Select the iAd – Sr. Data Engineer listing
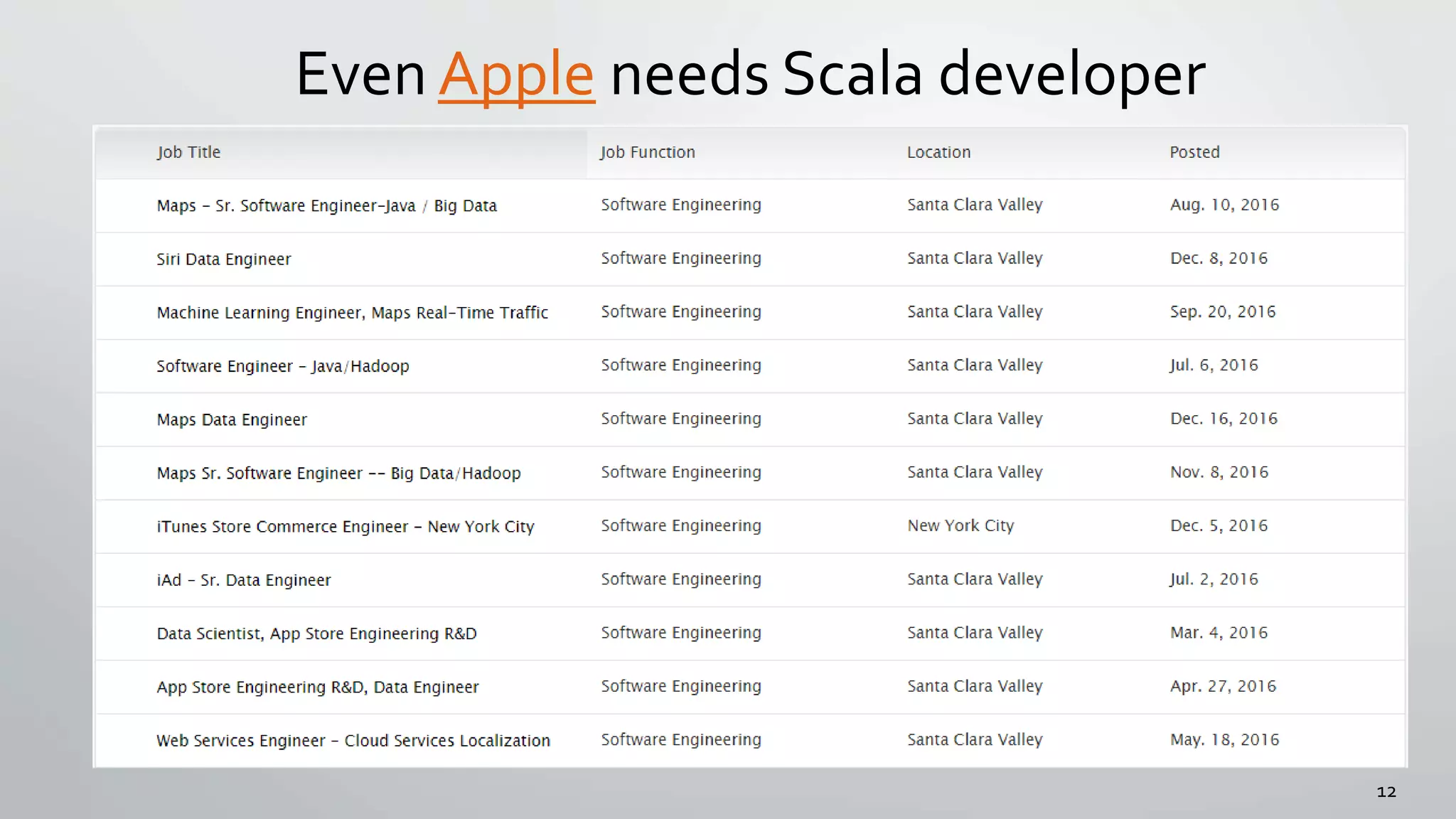The width and height of the screenshot is (1456, 819). (x=244, y=580)
